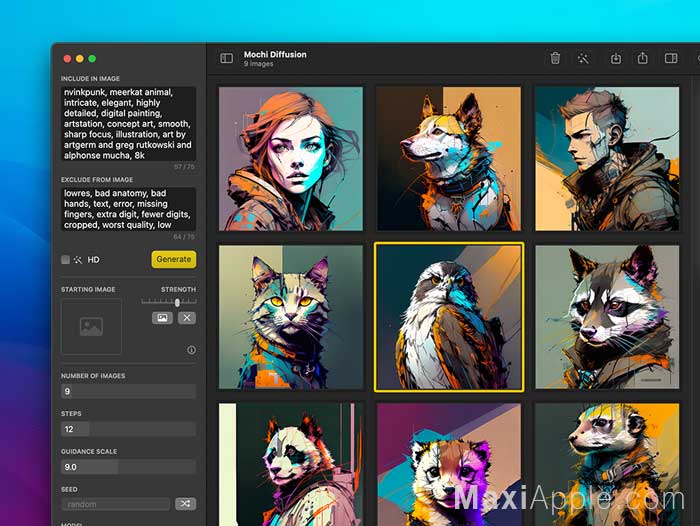Click the INCLUDE IN IMAGE label
The width and height of the screenshot is (700, 526).
[90, 79]
